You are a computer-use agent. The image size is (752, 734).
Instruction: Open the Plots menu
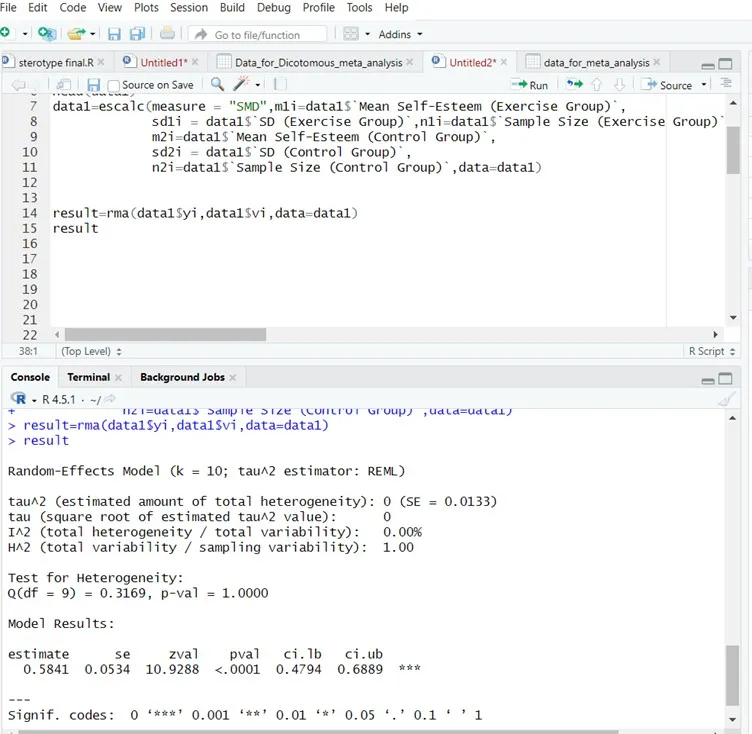[146, 8]
